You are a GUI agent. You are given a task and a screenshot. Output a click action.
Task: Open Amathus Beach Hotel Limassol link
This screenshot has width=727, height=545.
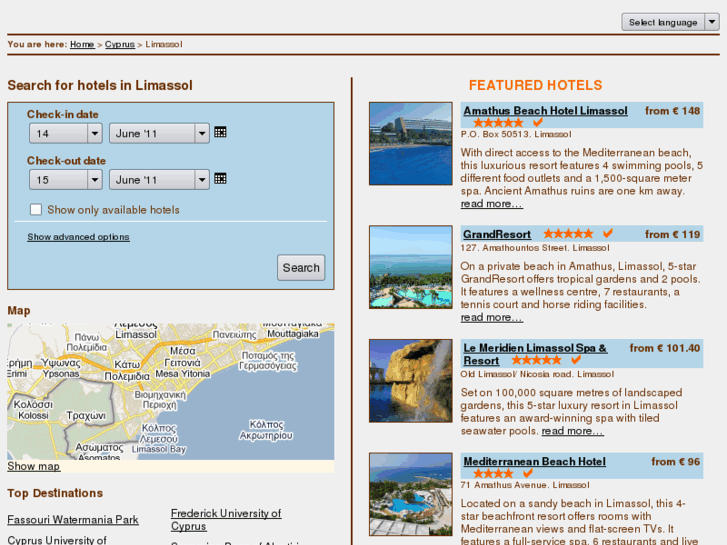pos(545,111)
